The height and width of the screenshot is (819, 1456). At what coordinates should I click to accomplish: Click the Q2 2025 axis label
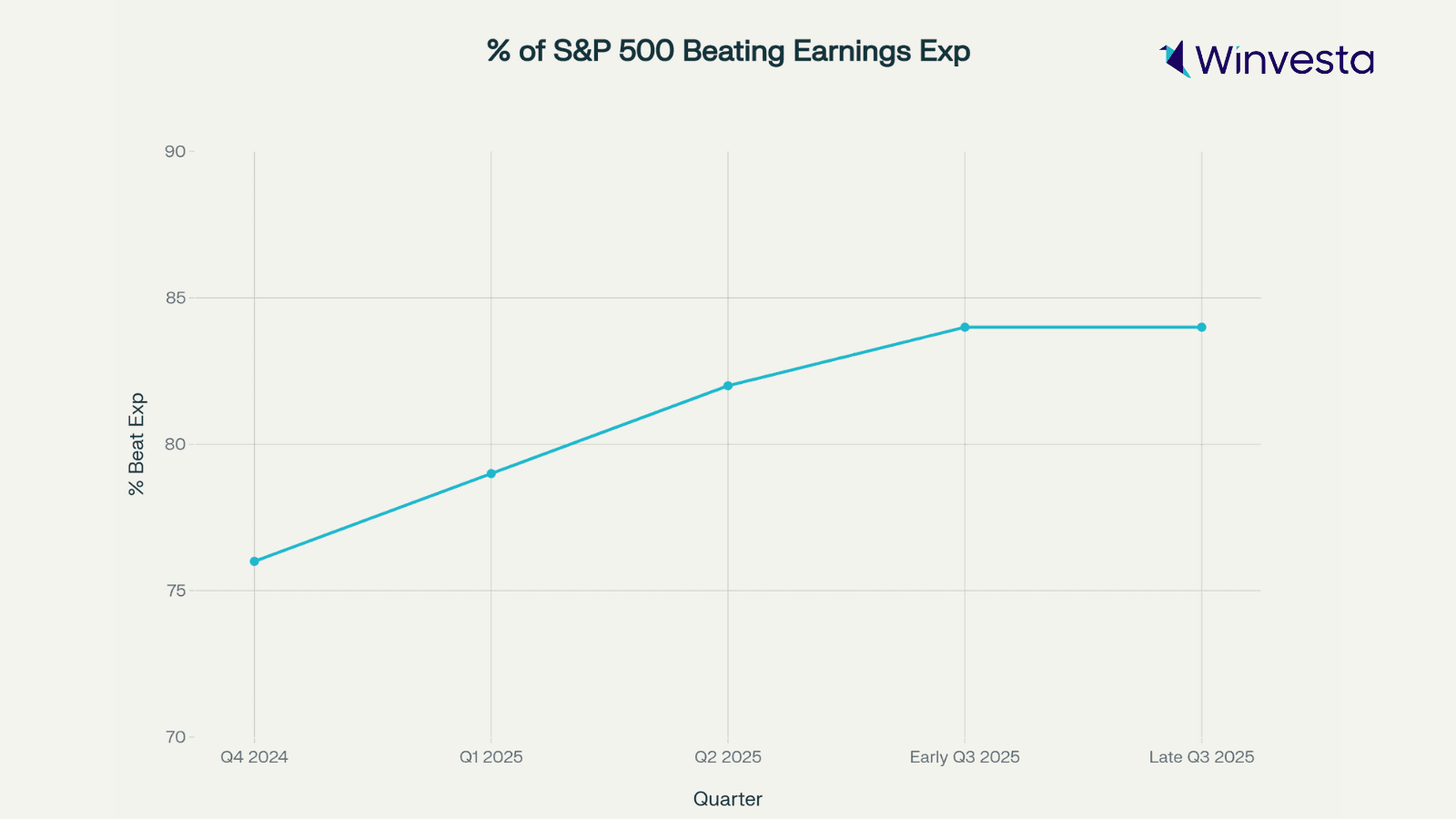pos(728,757)
